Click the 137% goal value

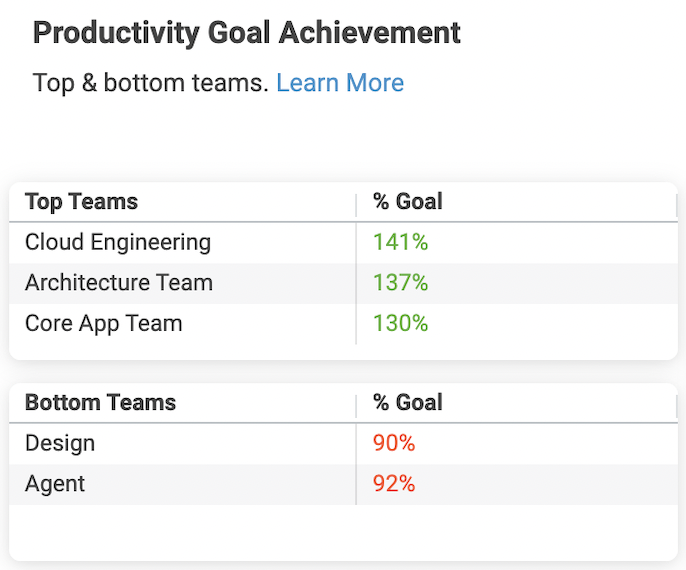(400, 283)
